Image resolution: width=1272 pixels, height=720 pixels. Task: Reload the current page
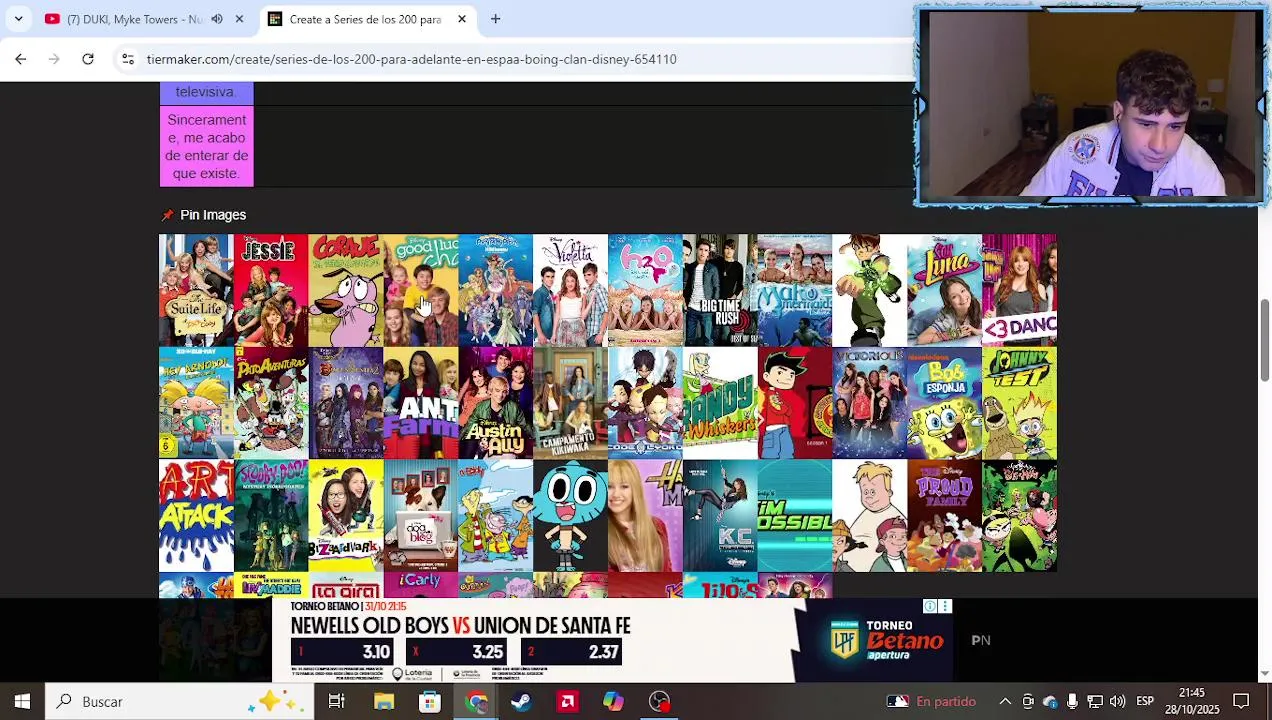click(x=88, y=59)
